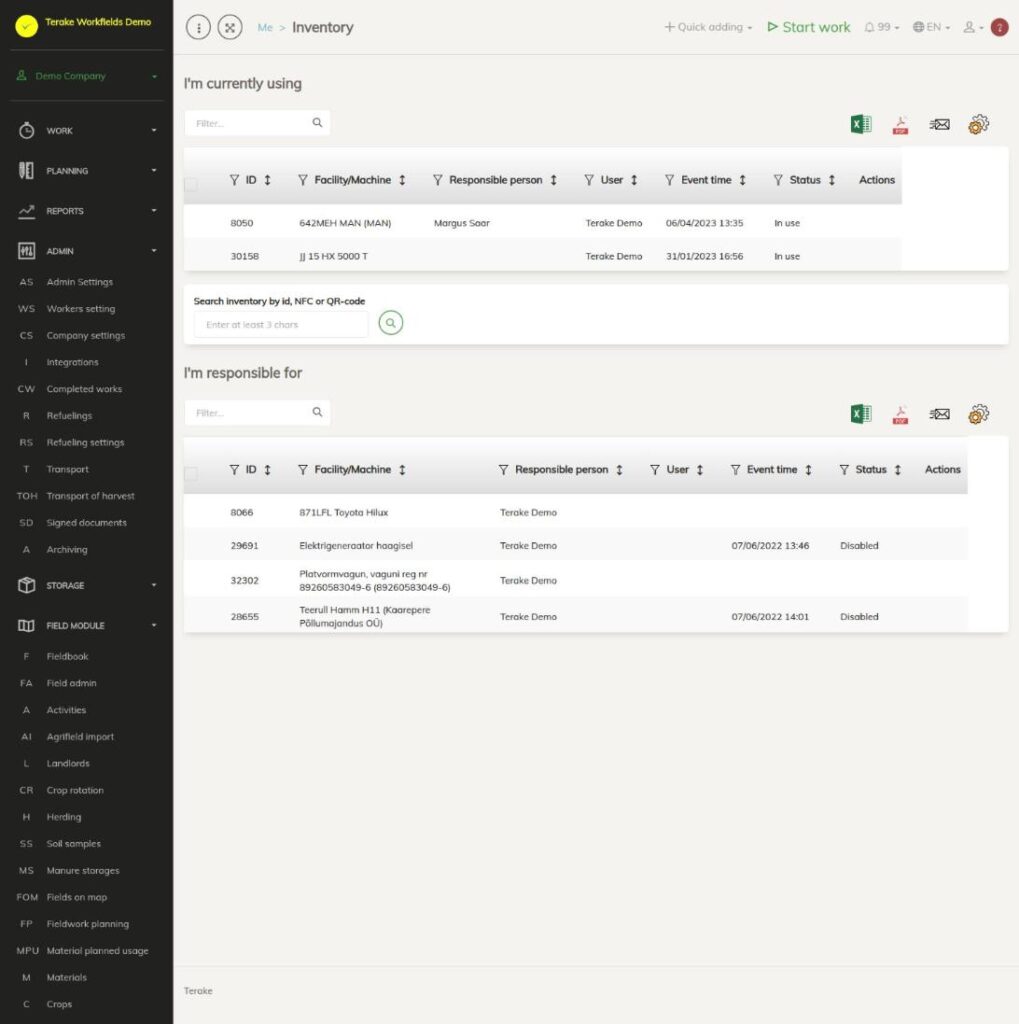Click the green inventory search magnifier button
This screenshot has width=1019, height=1024.
[x=391, y=323]
